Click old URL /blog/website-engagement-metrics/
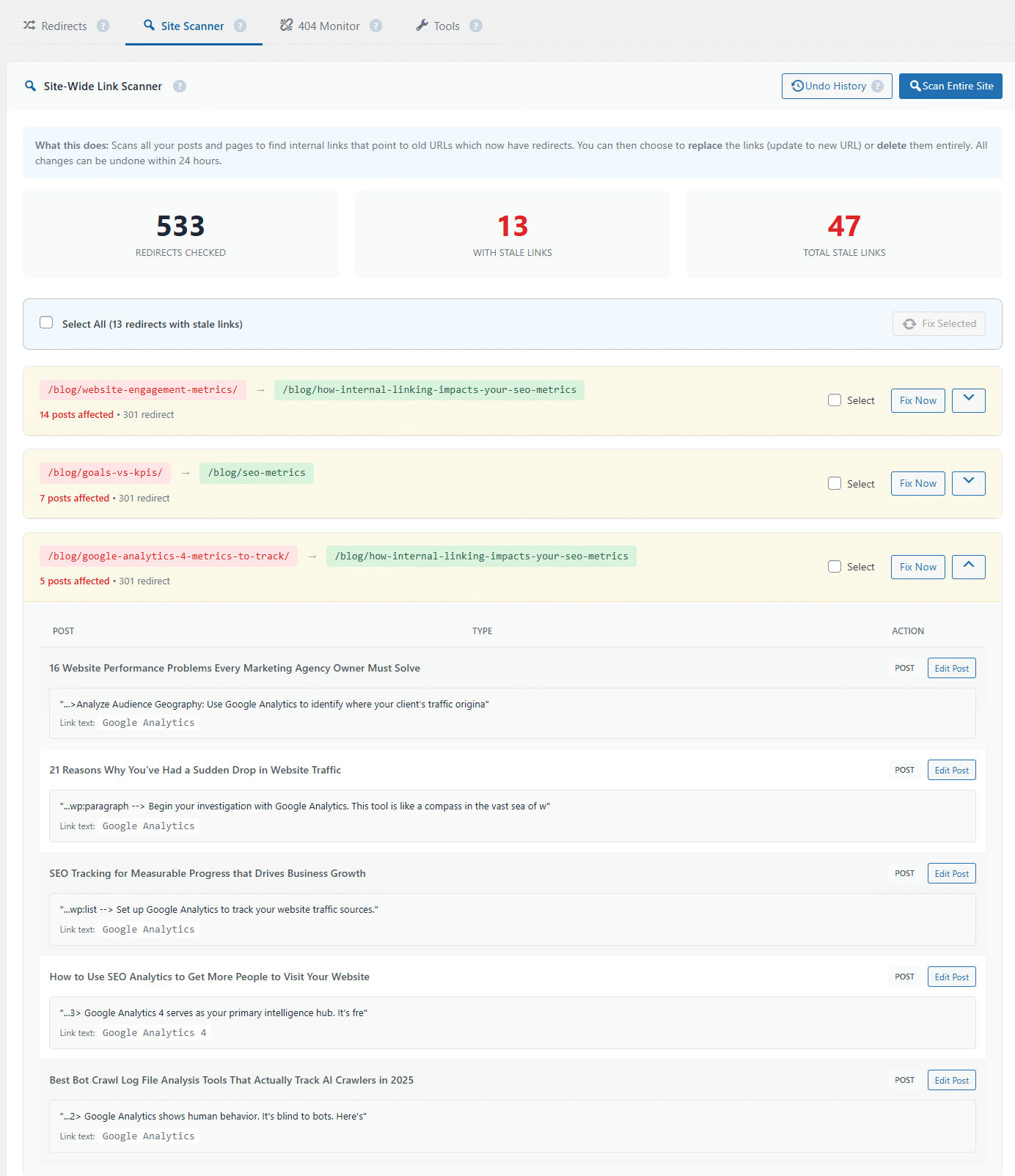 click(143, 389)
